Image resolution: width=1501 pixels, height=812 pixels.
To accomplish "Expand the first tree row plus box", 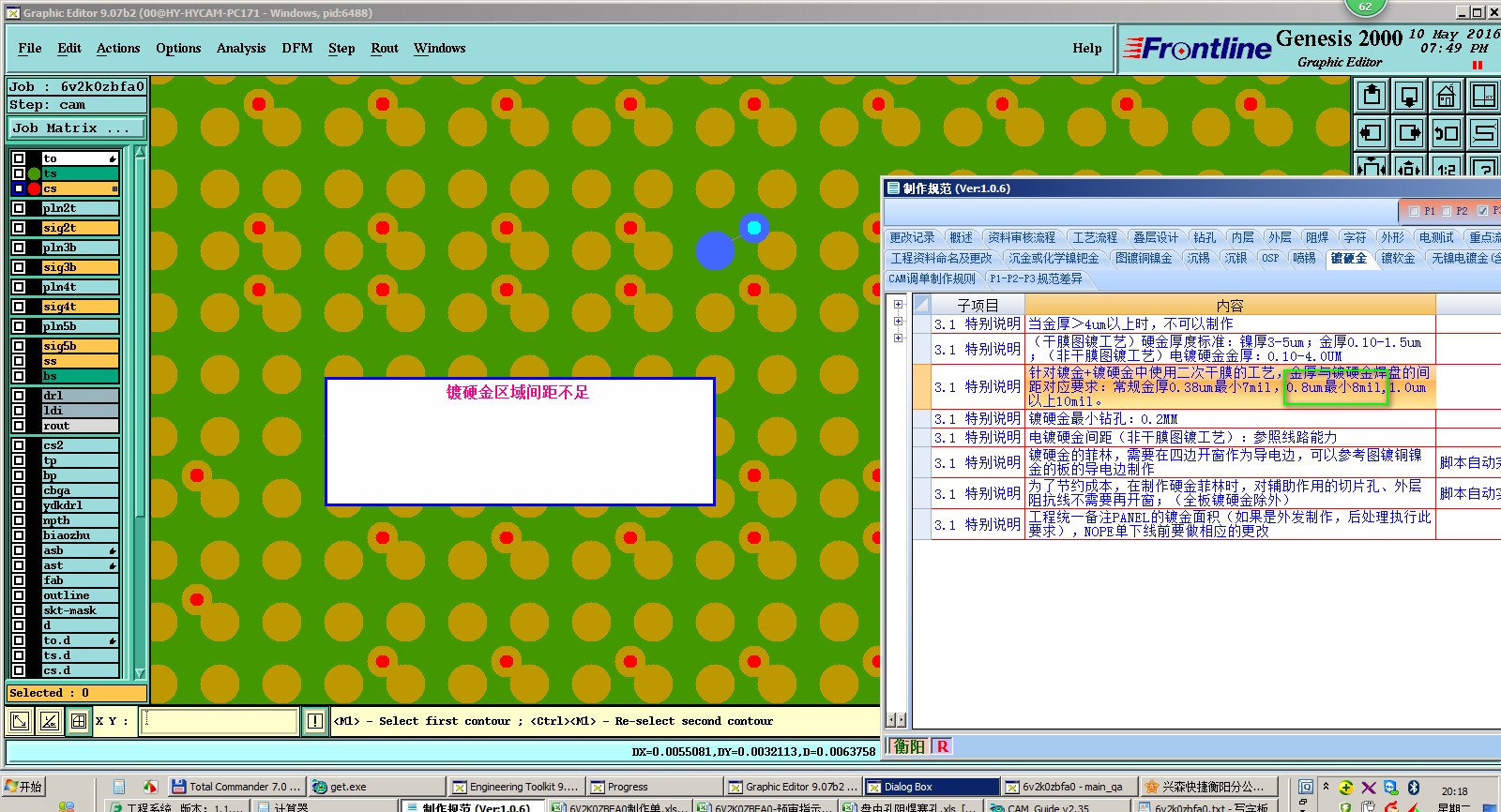I will tap(898, 305).
